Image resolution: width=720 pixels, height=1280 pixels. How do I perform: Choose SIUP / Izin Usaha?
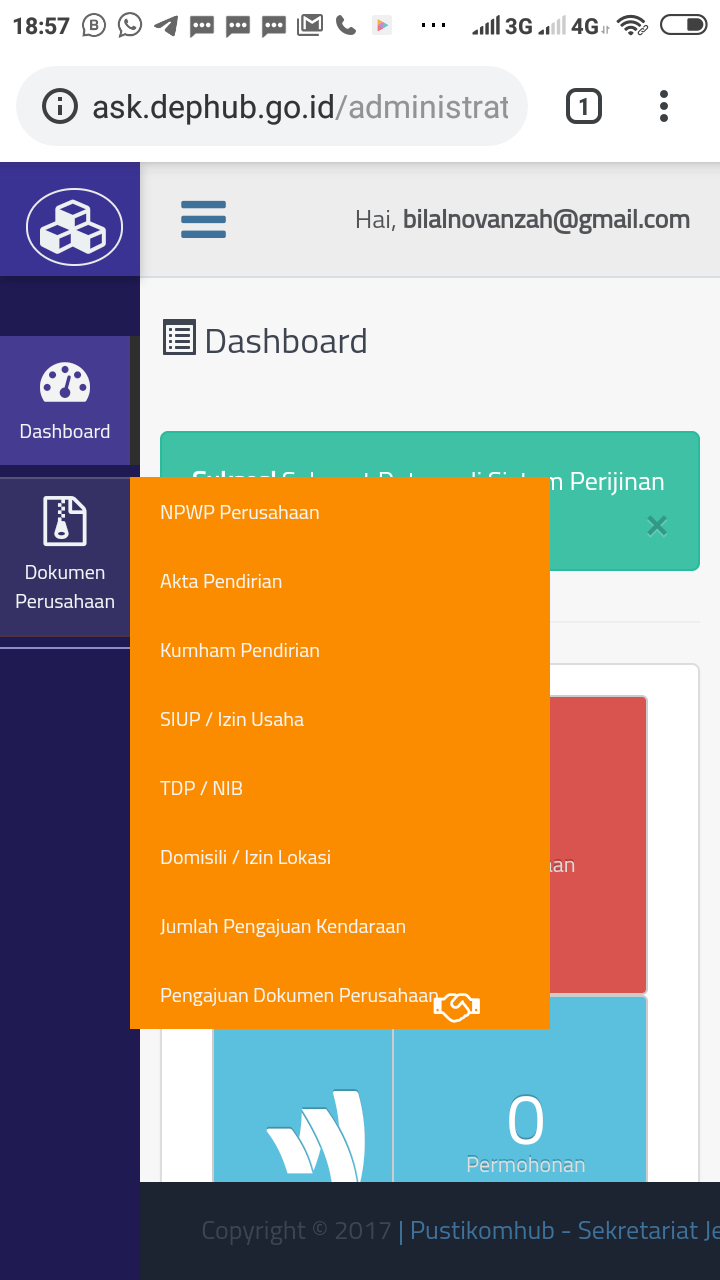click(x=232, y=720)
